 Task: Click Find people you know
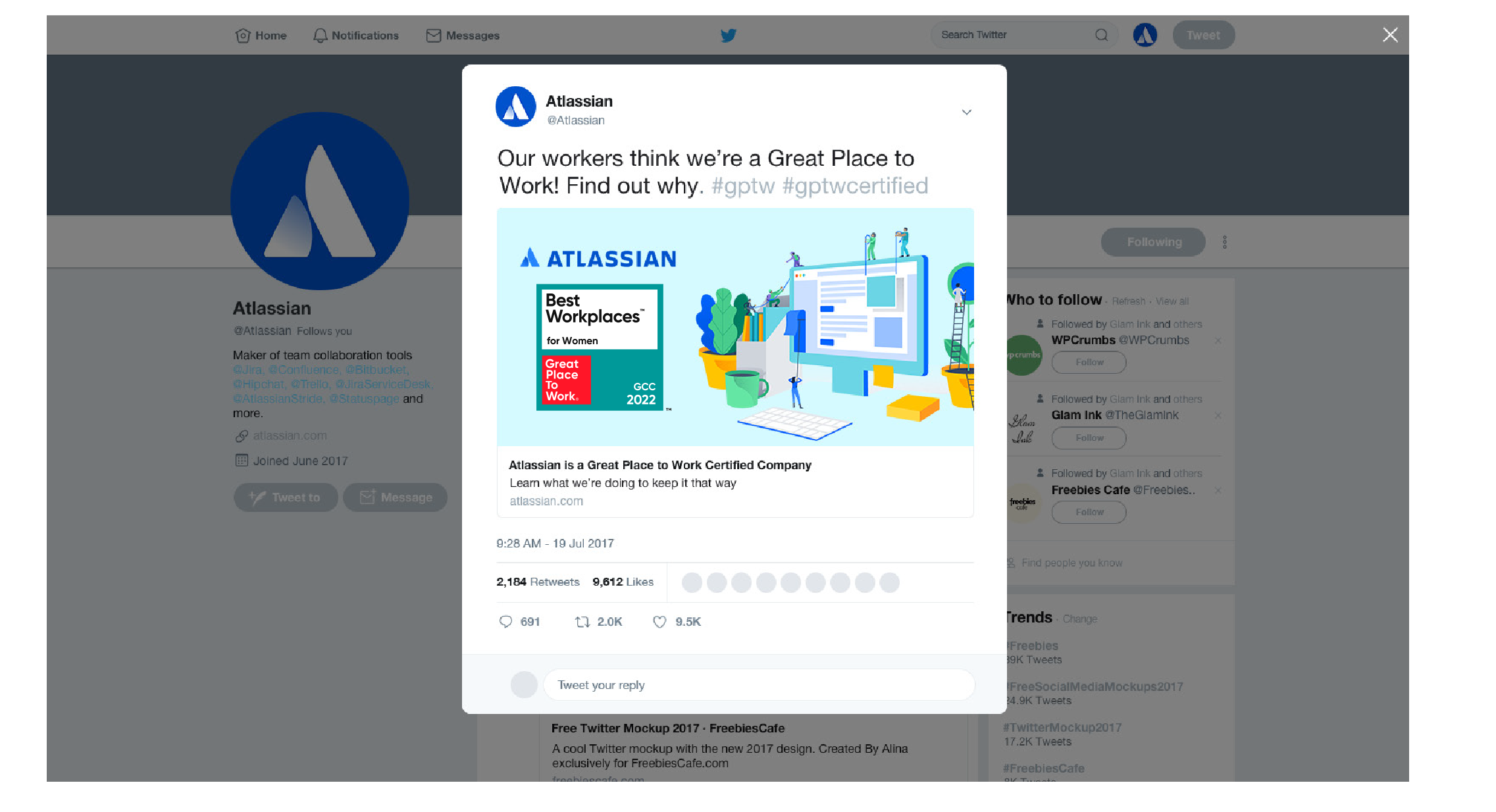1071,563
